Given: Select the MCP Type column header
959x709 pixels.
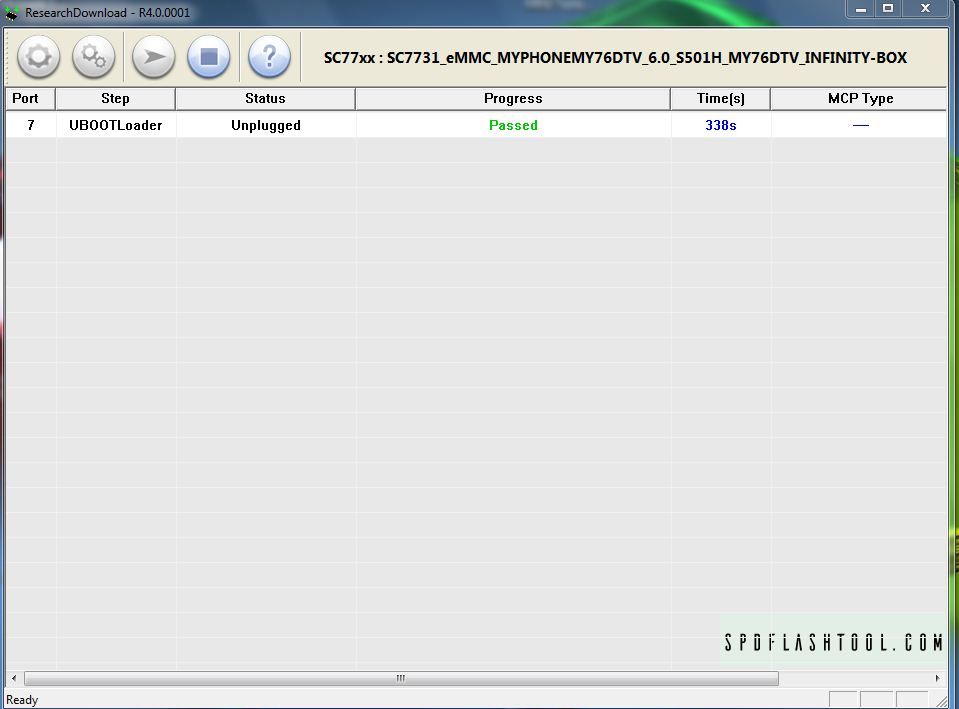Looking at the screenshot, I should [x=859, y=98].
